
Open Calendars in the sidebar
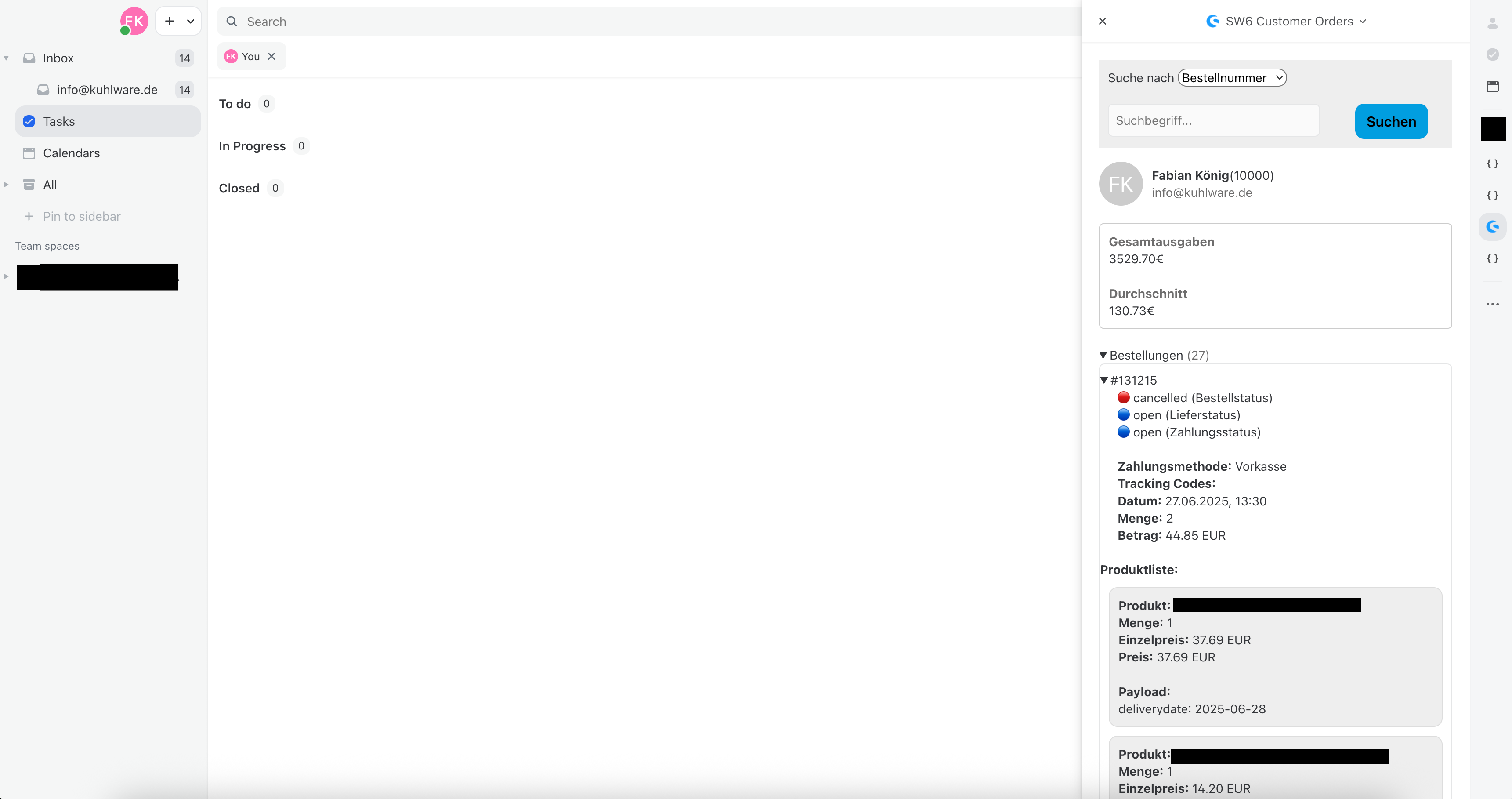tap(108, 153)
